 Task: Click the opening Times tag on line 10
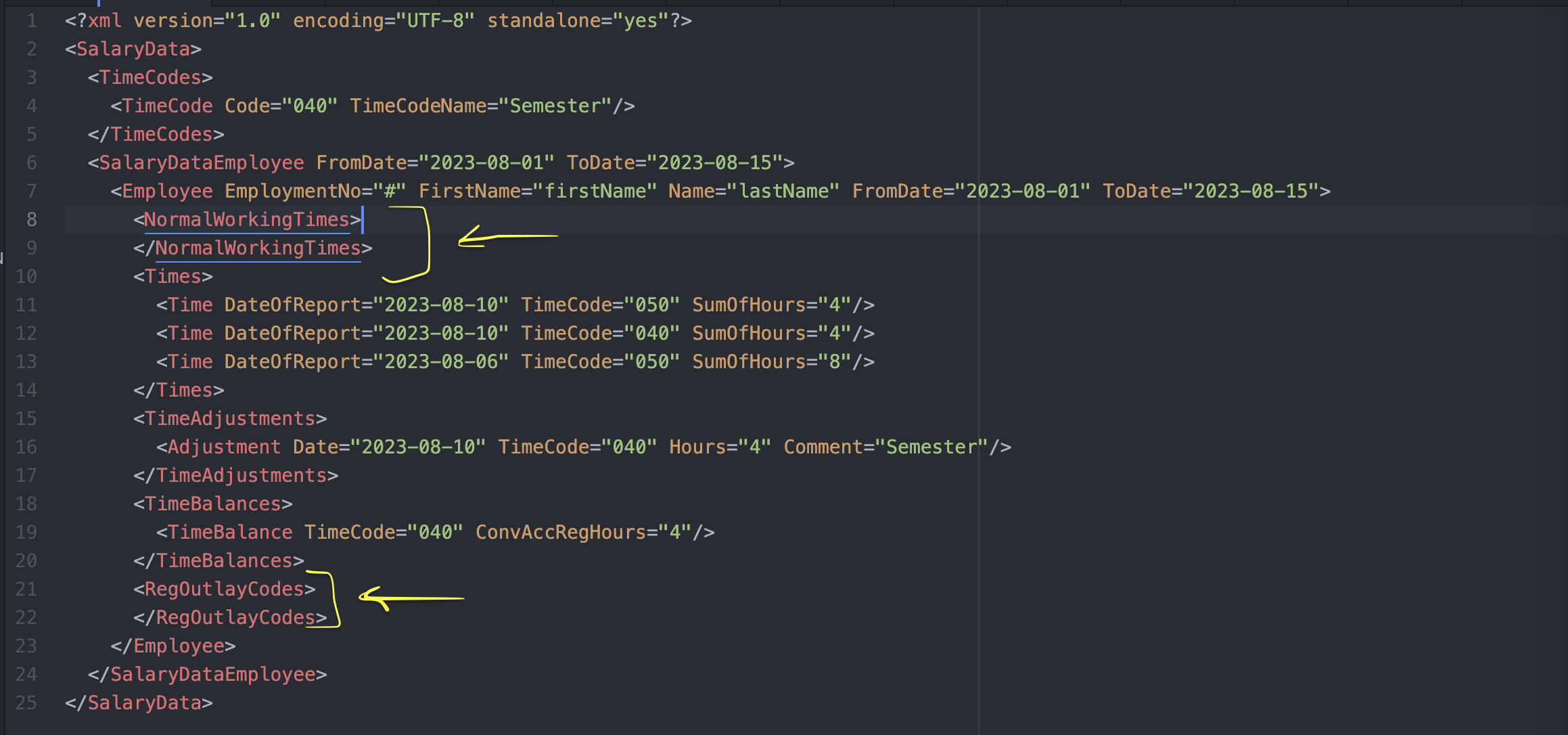click(173, 276)
